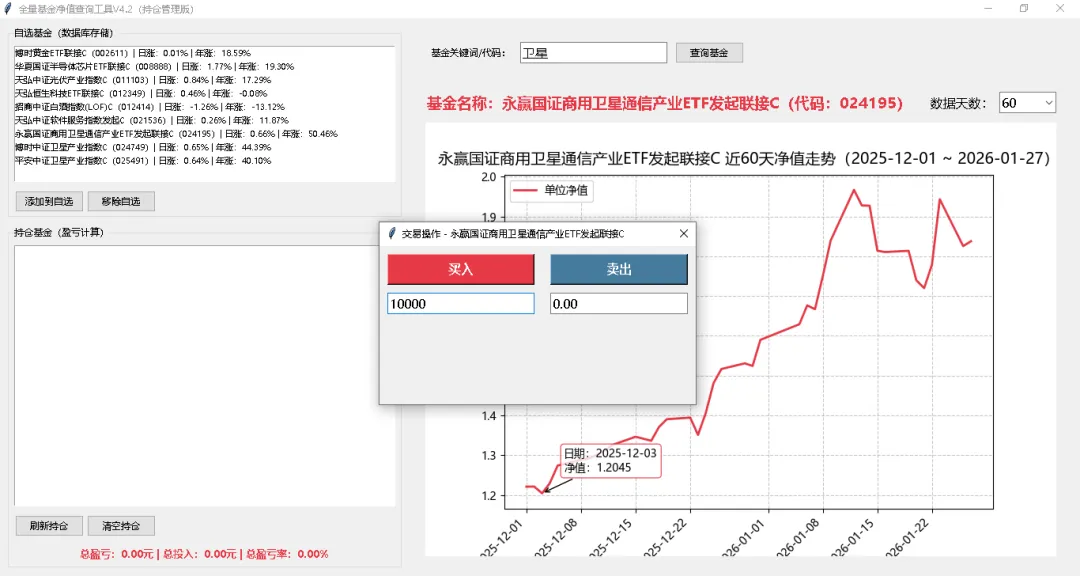The image size is (1080, 576).
Task: Click 刷新持仓 button
Action: click(x=49, y=526)
